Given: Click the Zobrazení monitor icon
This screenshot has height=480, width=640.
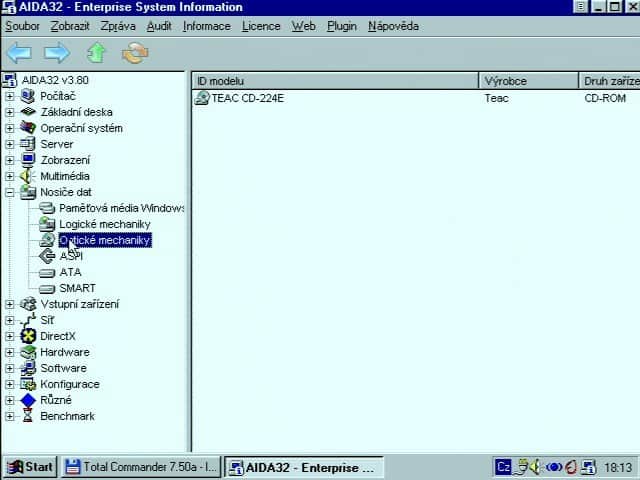Looking at the screenshot, I should (x=28, y=160).
